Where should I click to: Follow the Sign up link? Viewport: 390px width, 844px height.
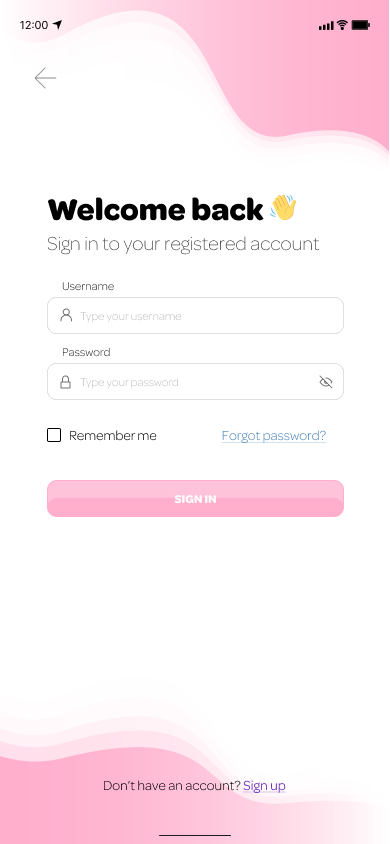pos(264,786)
